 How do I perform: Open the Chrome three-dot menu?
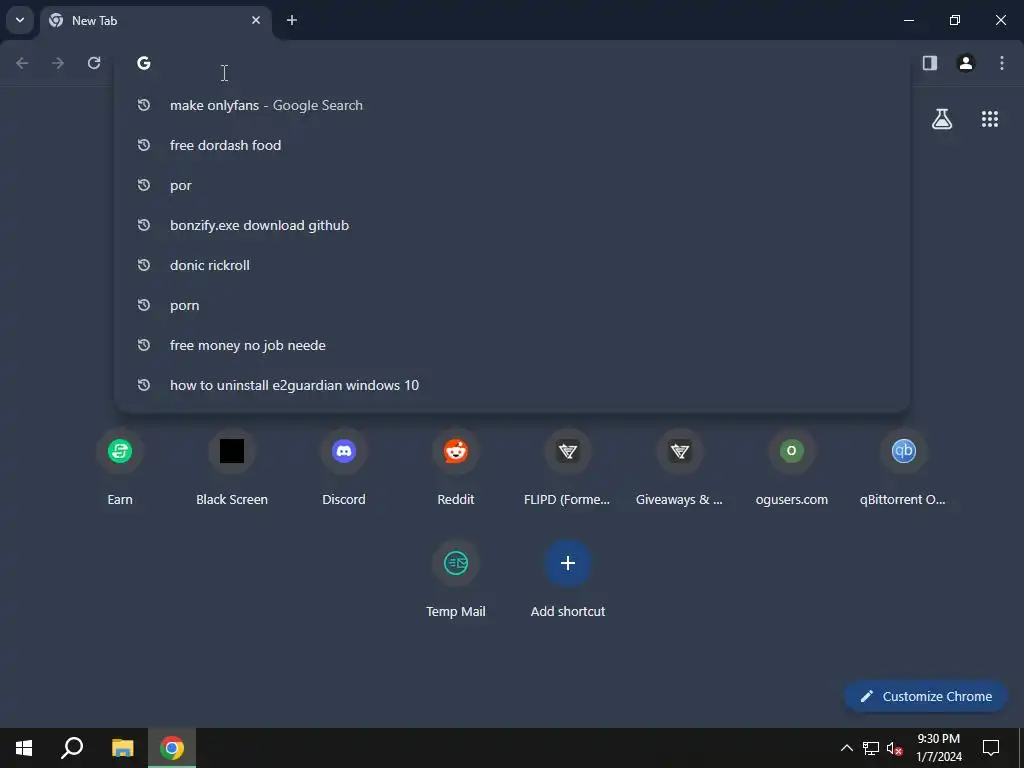[1002, 63]
